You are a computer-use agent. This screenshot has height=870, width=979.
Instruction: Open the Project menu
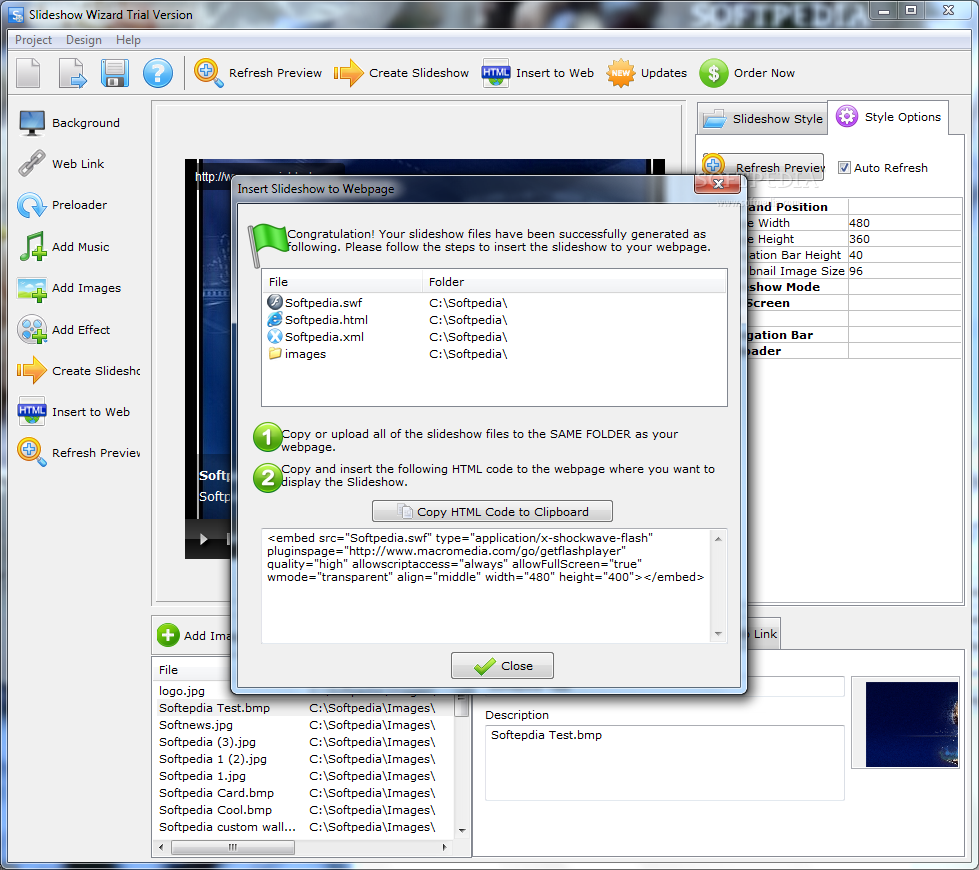(x=33, y=40)
